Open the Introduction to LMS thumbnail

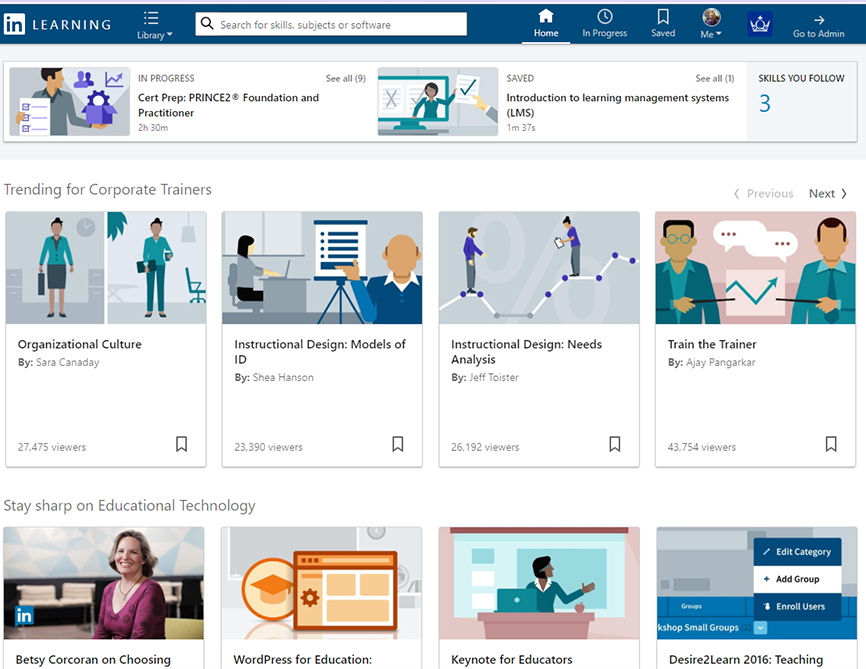pos(438,102)
